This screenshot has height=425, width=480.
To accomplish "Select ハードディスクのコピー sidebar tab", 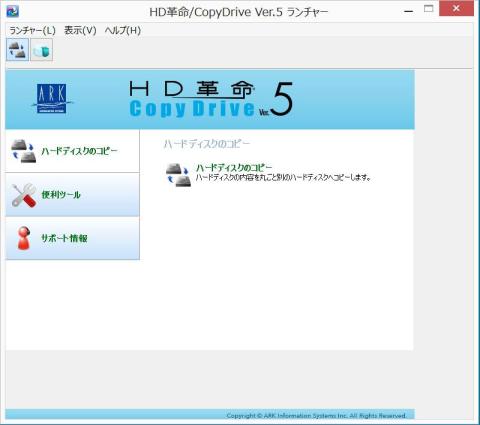I will (x=72, y=151).
